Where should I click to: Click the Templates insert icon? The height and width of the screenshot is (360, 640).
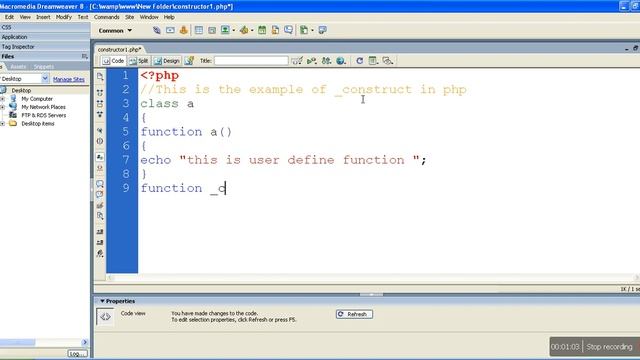tap(304, 30)
